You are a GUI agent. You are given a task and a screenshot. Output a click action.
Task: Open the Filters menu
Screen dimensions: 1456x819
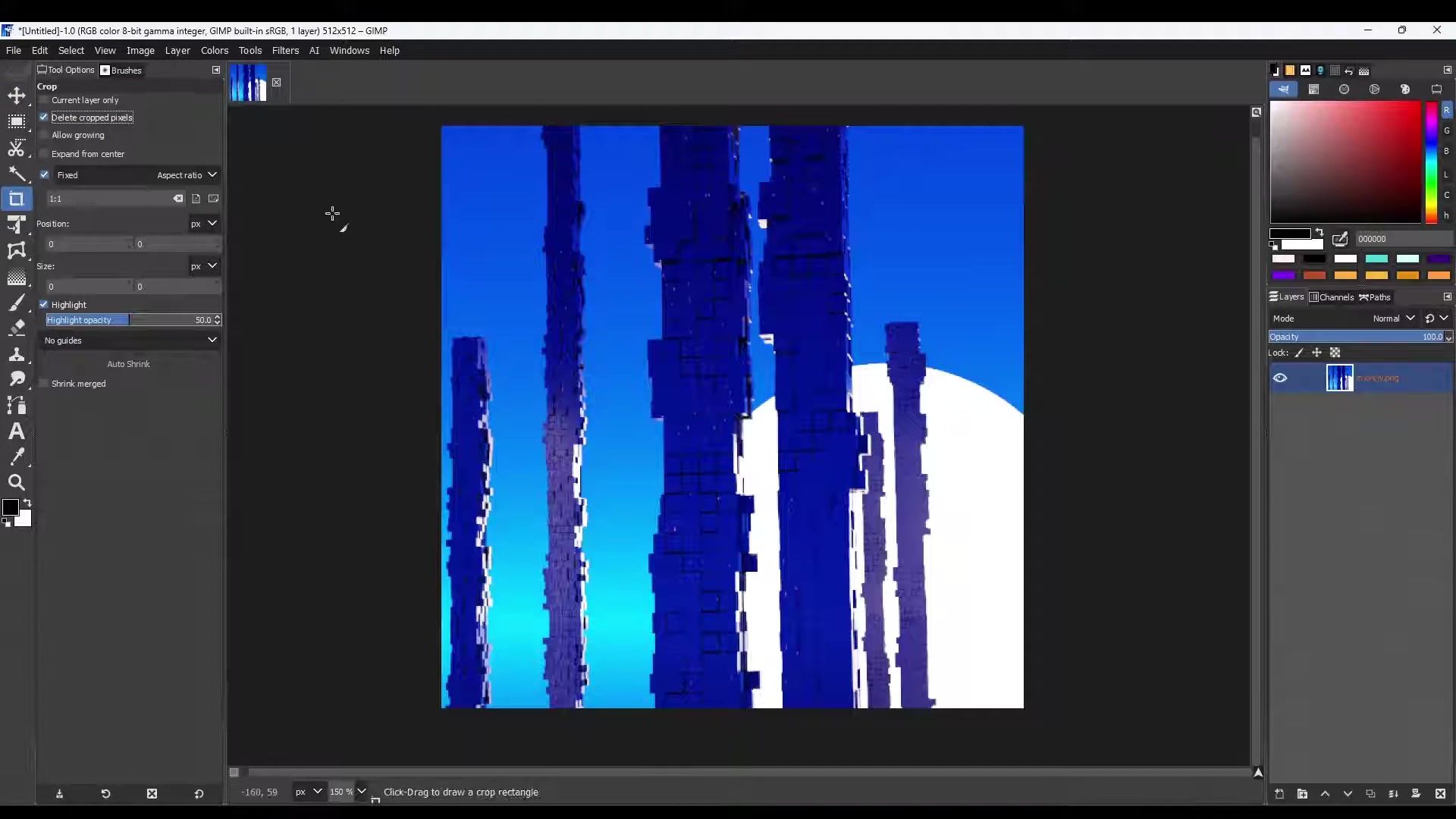pos(286,50)
